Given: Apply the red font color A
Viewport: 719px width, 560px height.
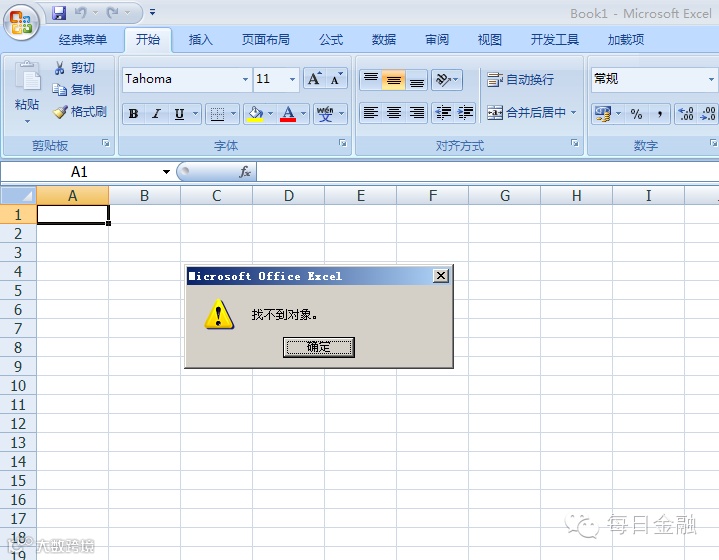Looking at the screenshot, I should (x=288, y=114).
